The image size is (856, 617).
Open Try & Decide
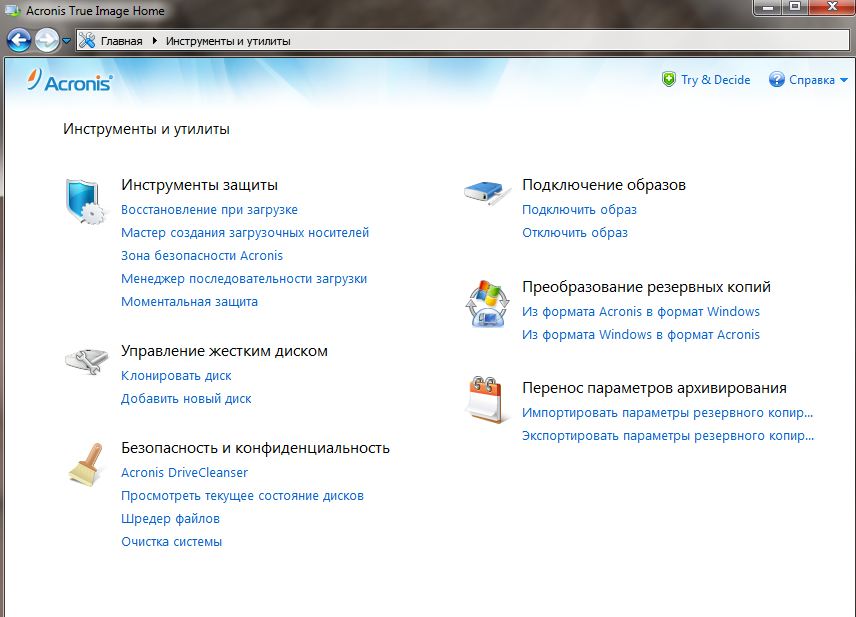[x=715, y=80]
